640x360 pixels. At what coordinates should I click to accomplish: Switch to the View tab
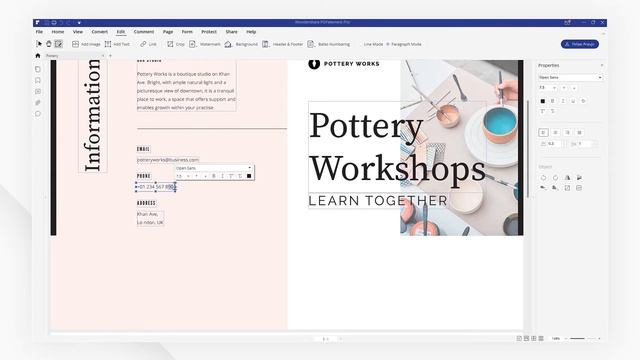78,32
